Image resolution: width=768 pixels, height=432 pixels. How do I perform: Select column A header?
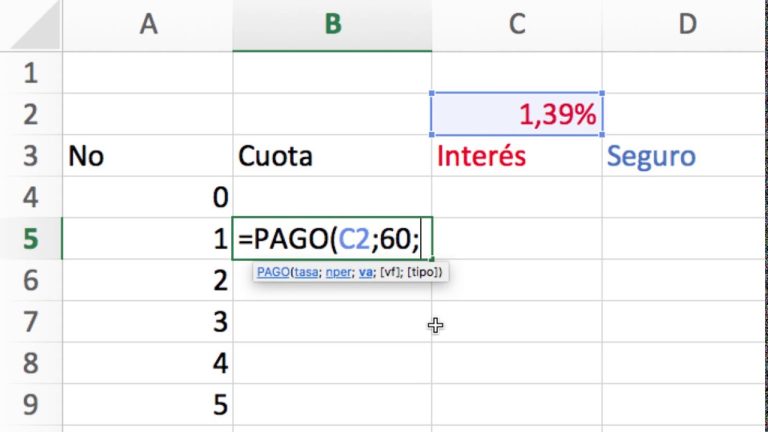point(148,24)
